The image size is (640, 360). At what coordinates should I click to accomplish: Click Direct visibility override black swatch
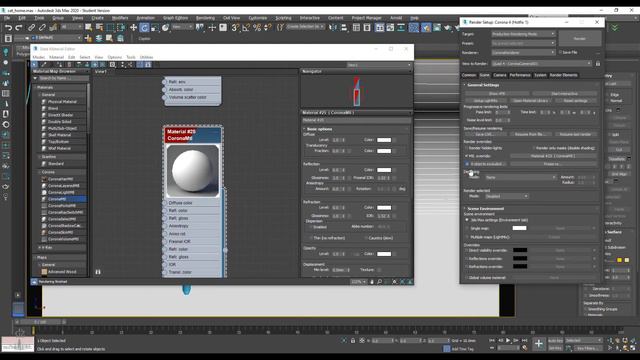520,250
